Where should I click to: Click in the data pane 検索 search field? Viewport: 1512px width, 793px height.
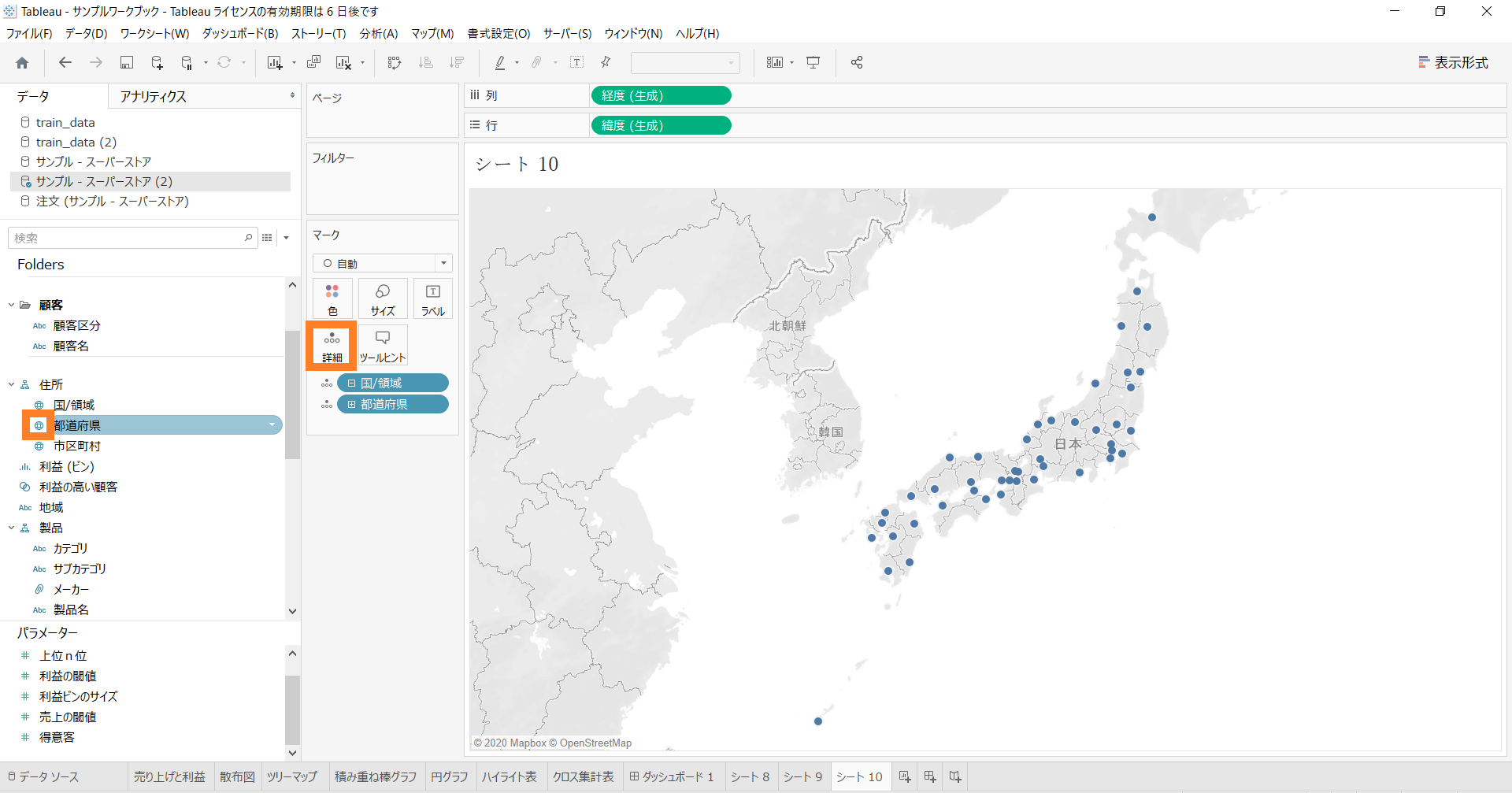click(132, 238)
